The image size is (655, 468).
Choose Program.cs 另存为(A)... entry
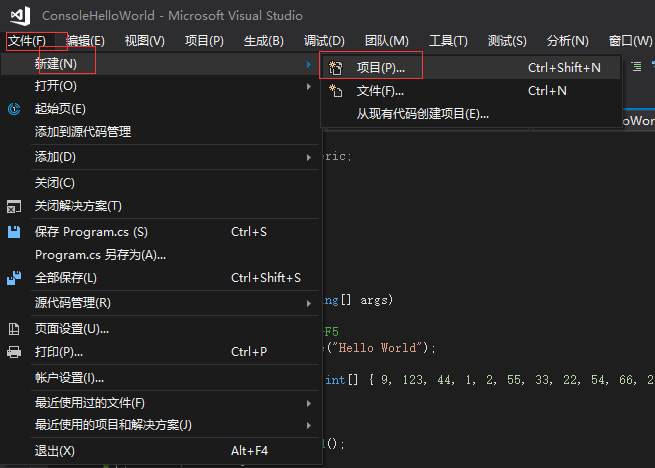click(x=161, y=255)
